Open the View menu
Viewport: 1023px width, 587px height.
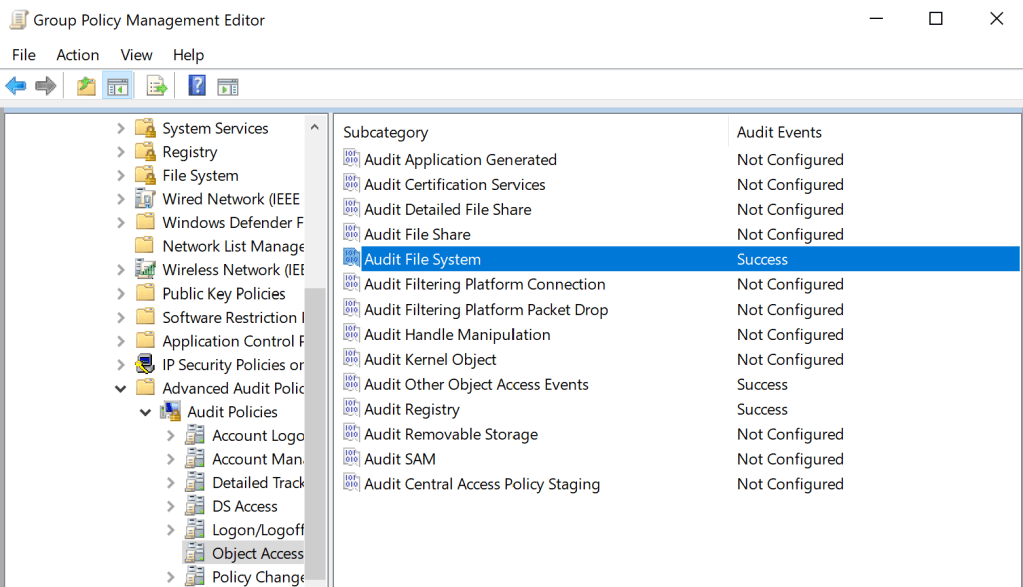point(136,55)
